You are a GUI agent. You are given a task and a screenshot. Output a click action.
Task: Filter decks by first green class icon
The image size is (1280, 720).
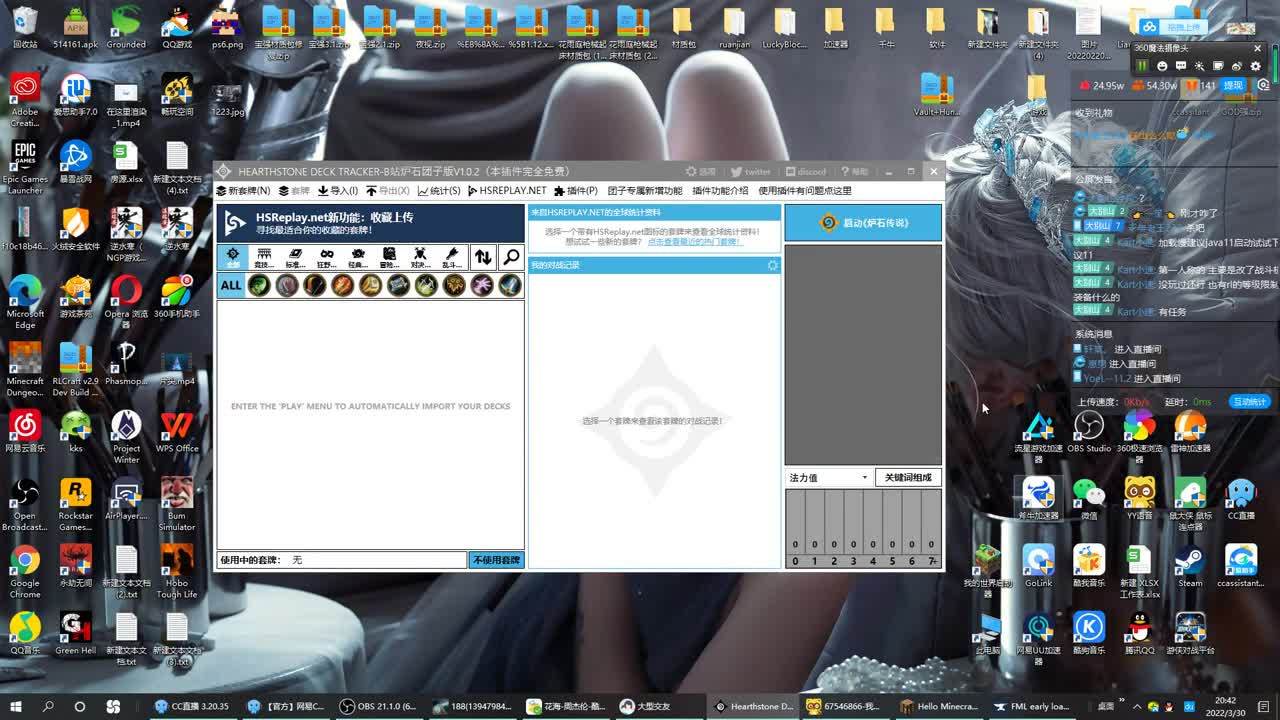coord(259,286)
